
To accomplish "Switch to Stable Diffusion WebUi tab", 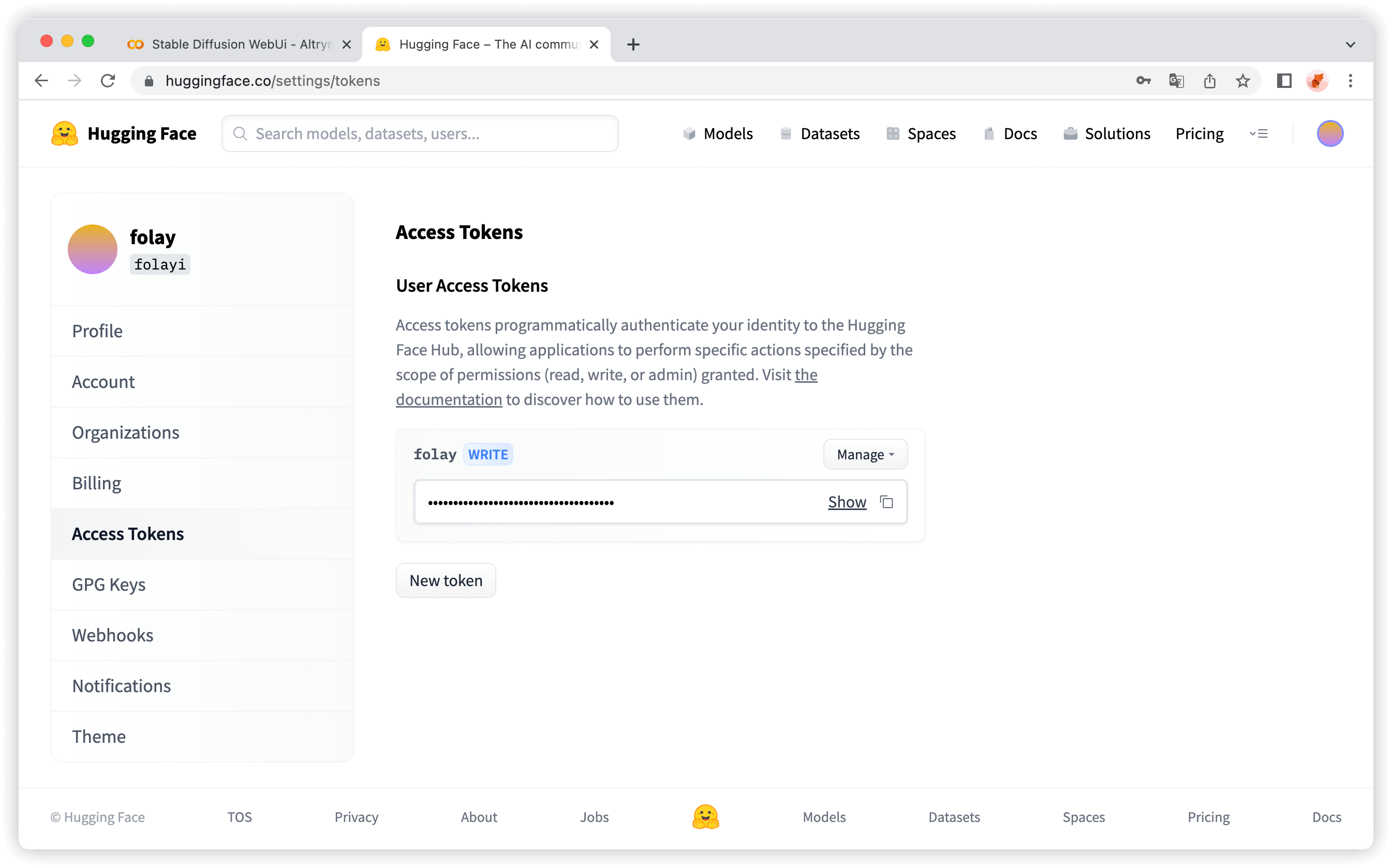I will click(x=239, y=44).
